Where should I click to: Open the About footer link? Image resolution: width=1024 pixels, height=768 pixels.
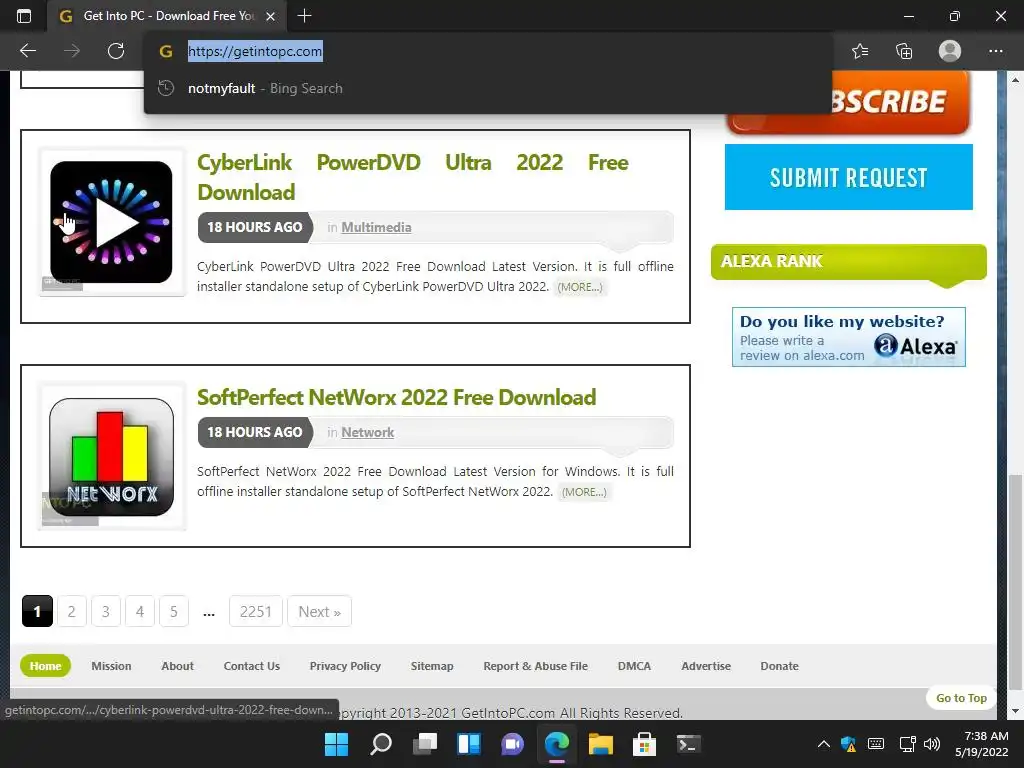coord(178,665)
